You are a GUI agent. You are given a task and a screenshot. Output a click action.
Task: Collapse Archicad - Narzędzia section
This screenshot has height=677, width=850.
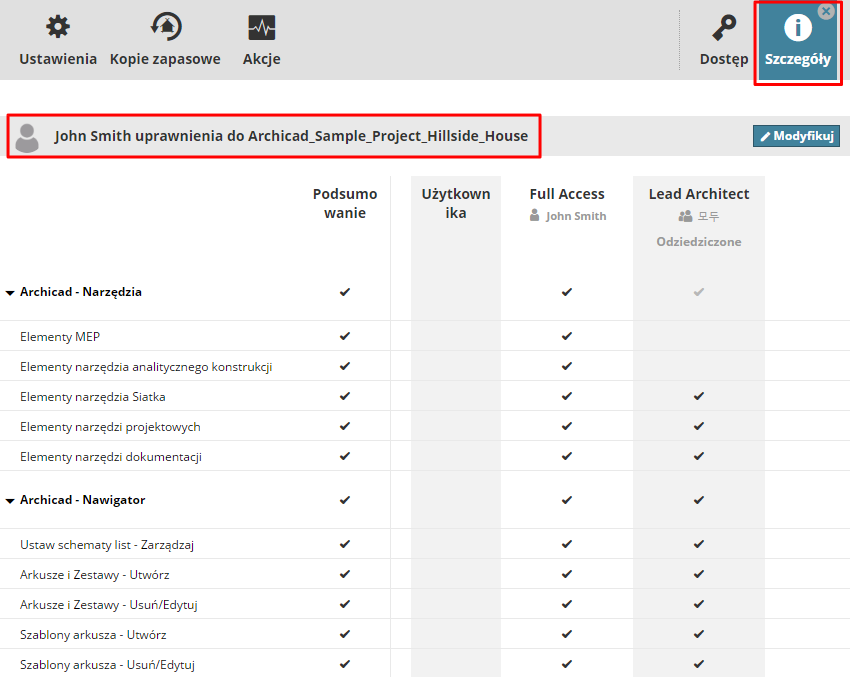[10, 293]
